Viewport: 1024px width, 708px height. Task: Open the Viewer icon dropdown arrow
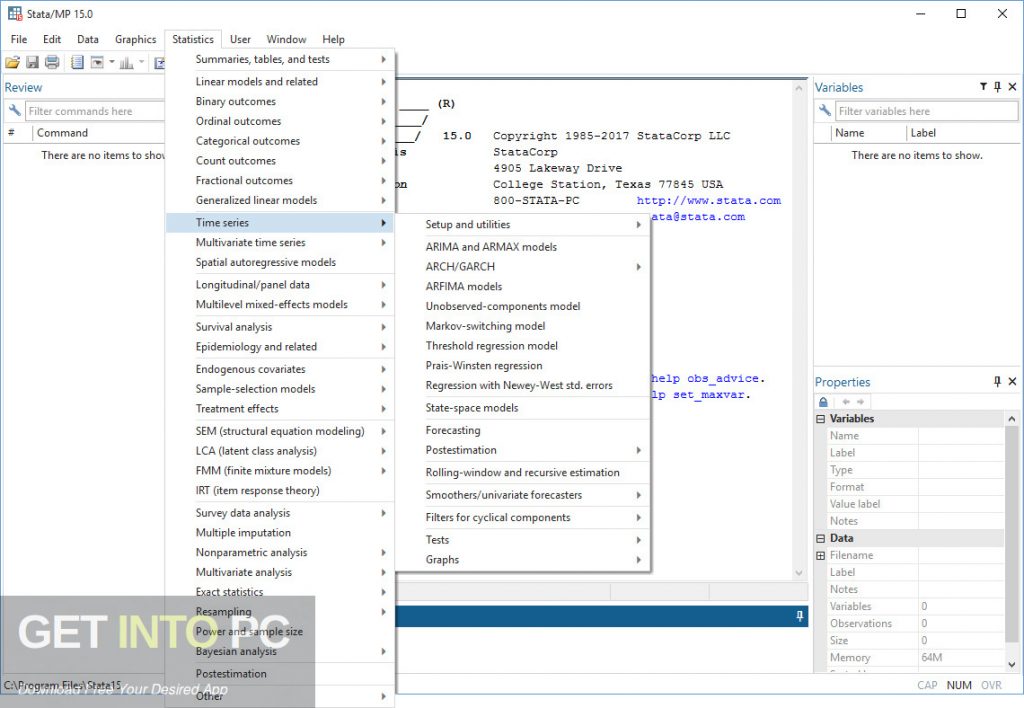point(112,63)
